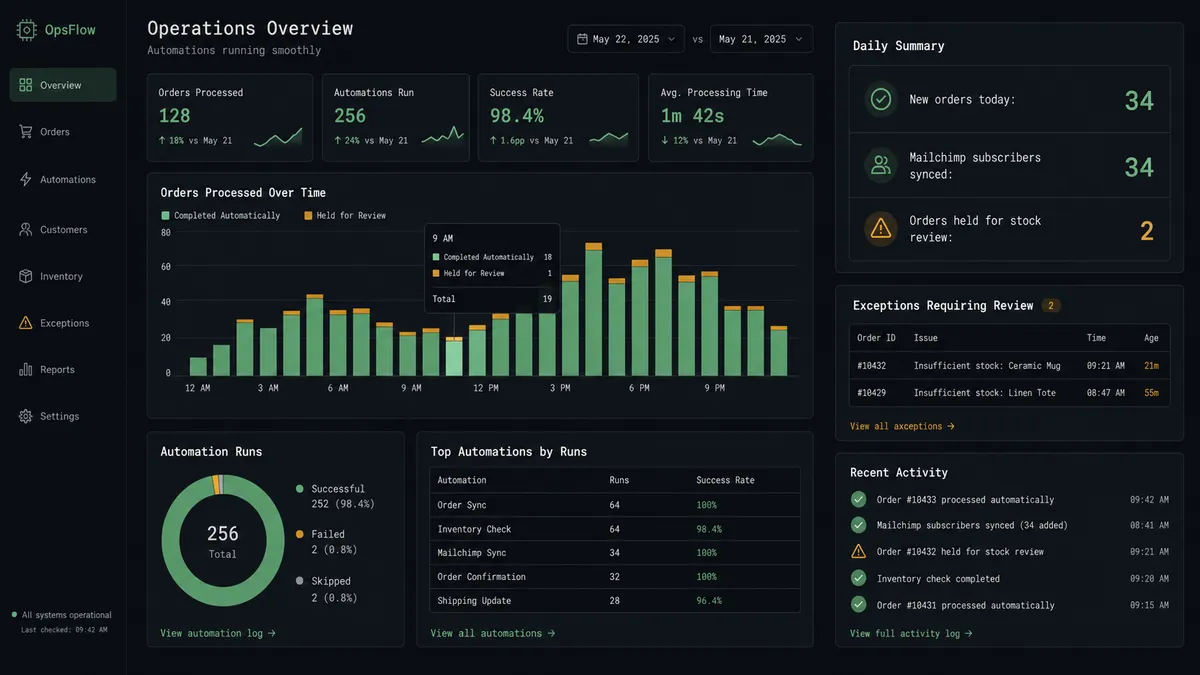Click the Exceptions warning triangle icon in sidebar

26,323
